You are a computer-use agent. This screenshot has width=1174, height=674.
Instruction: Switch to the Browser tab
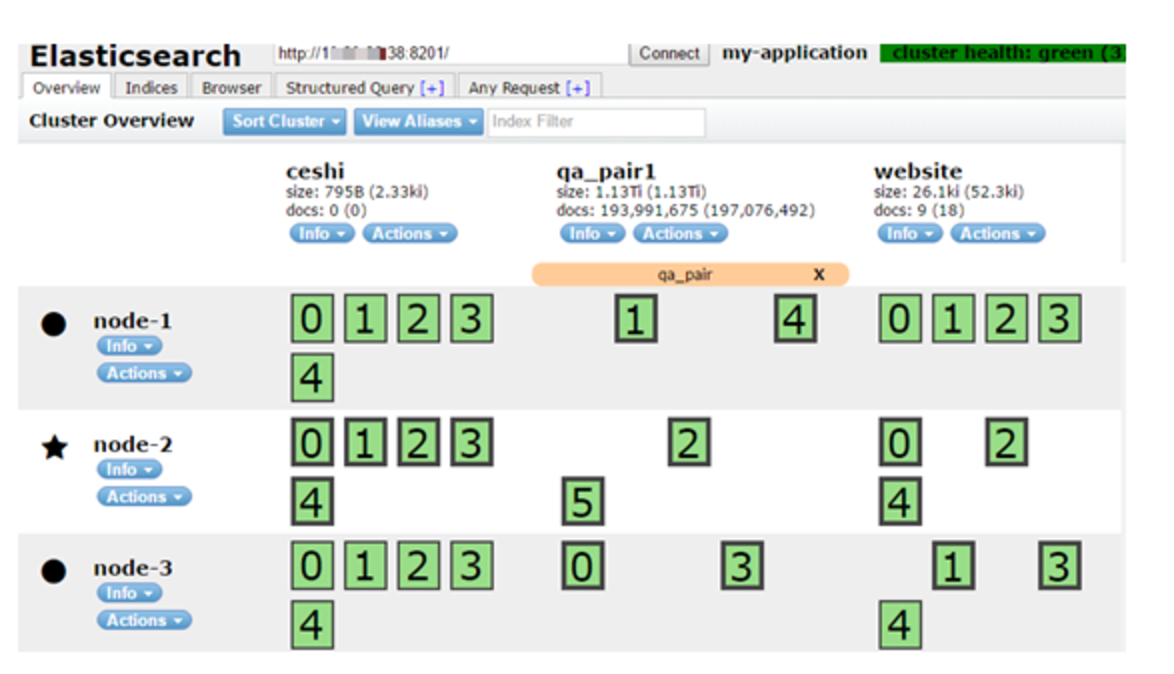231,88
